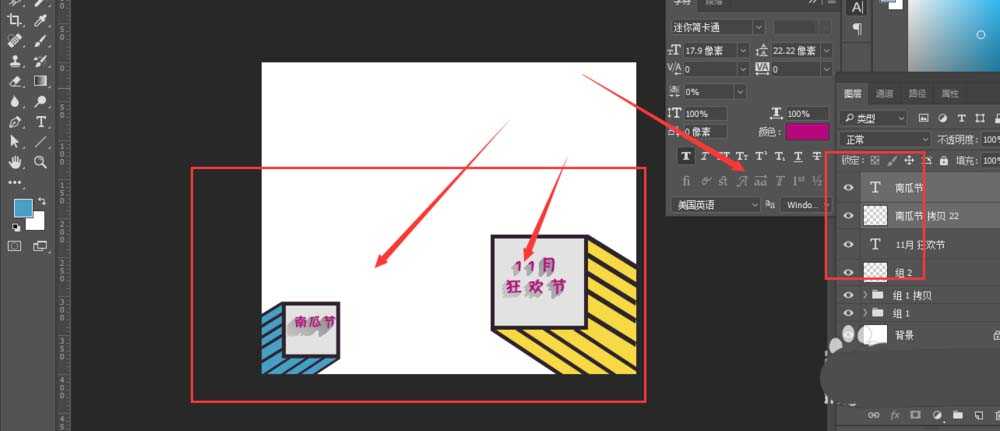Screen dimensions: 1000x431
Task: Open the Edit Toolbar three-dots menu
Action: click(x=15, y=182)
